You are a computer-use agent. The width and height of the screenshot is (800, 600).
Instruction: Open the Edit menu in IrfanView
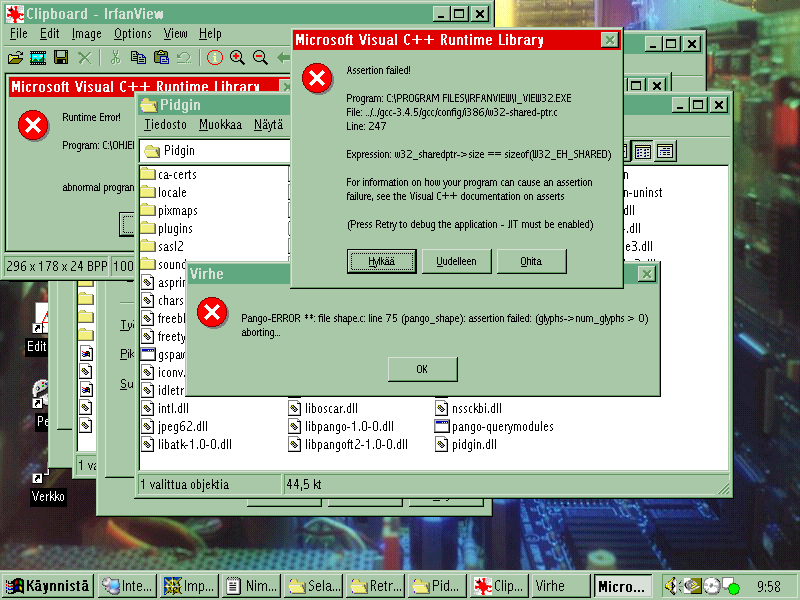49,34
